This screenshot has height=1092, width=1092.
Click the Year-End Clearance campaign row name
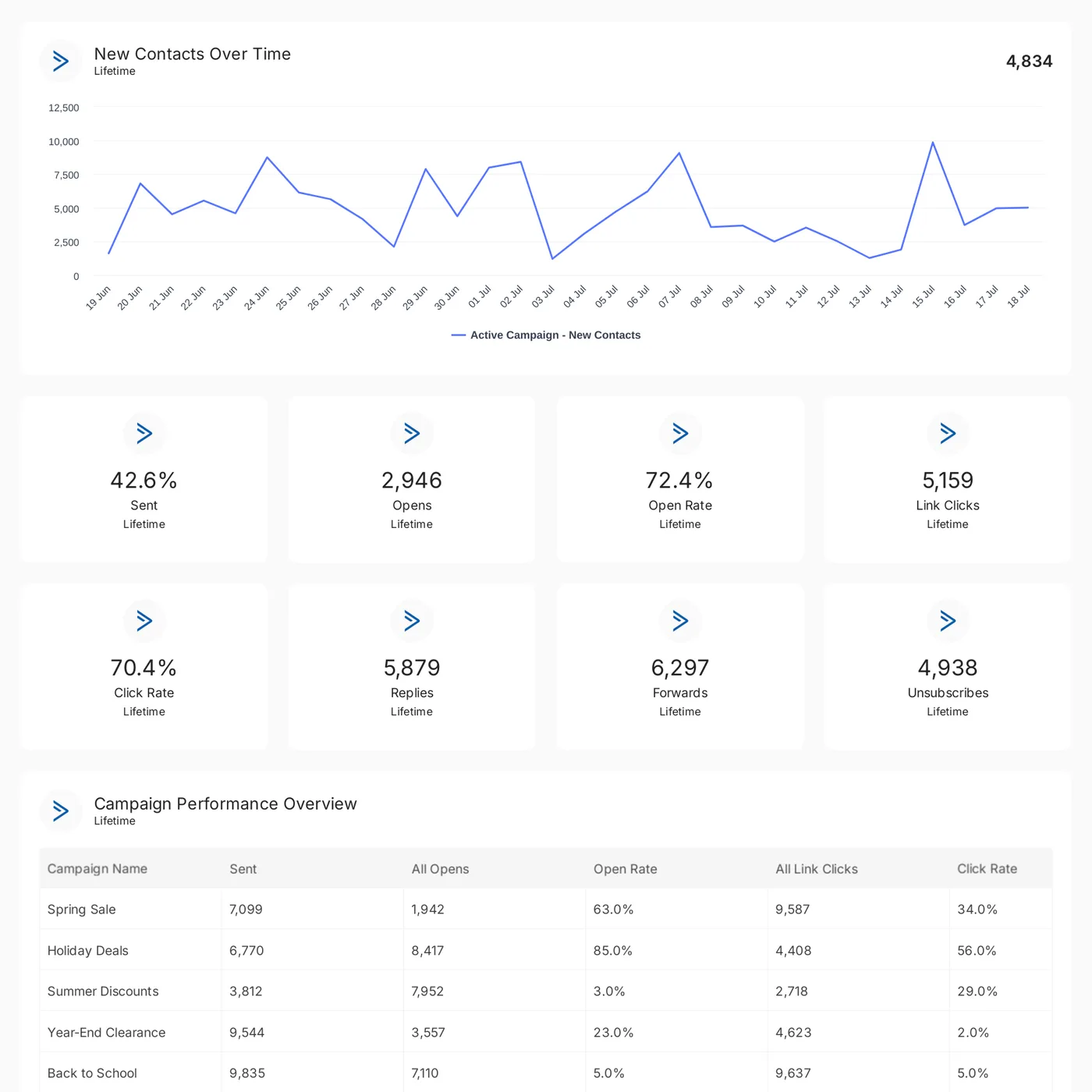[107, 1033]
